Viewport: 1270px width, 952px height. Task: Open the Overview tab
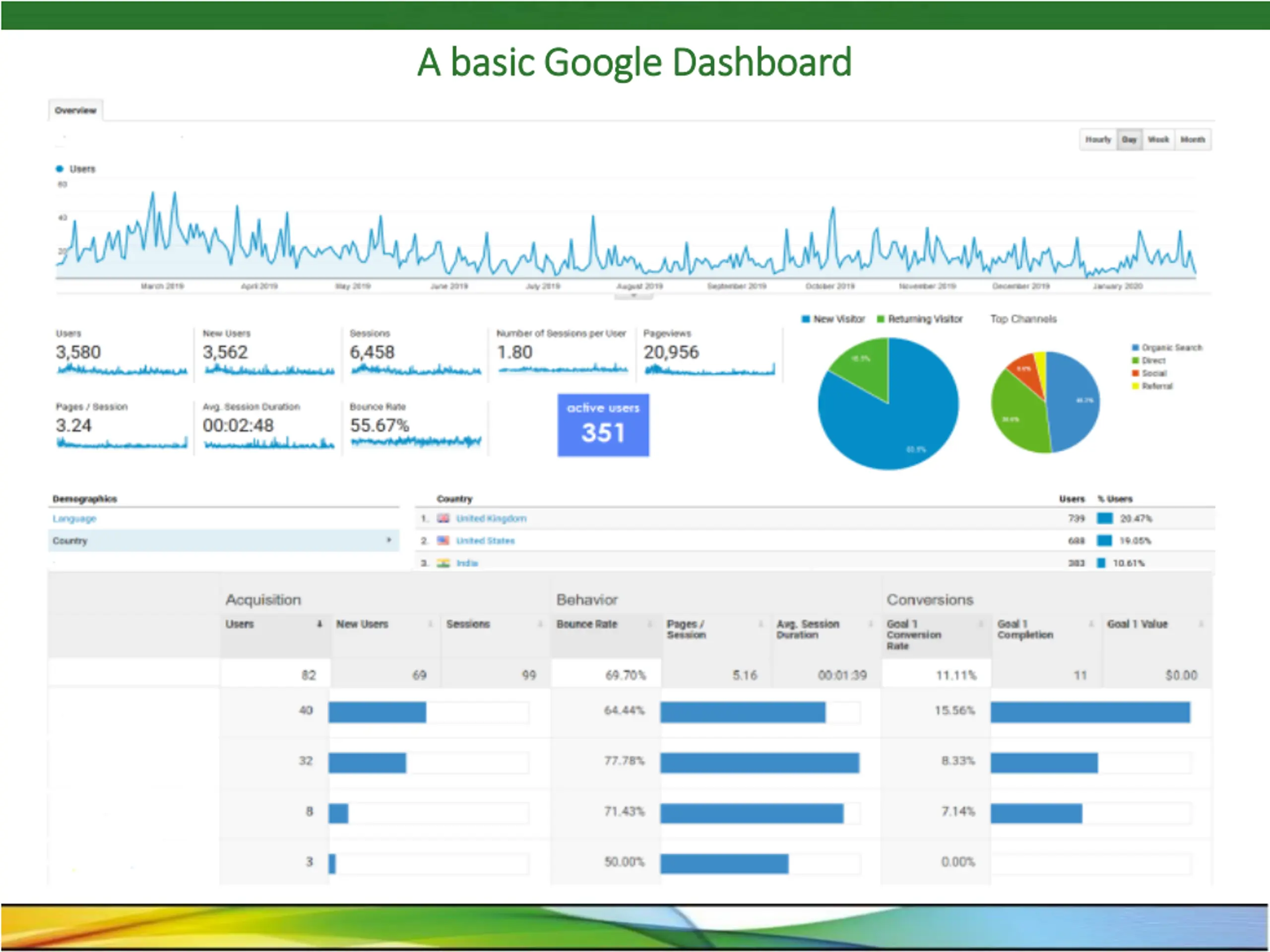click(75, 110)
